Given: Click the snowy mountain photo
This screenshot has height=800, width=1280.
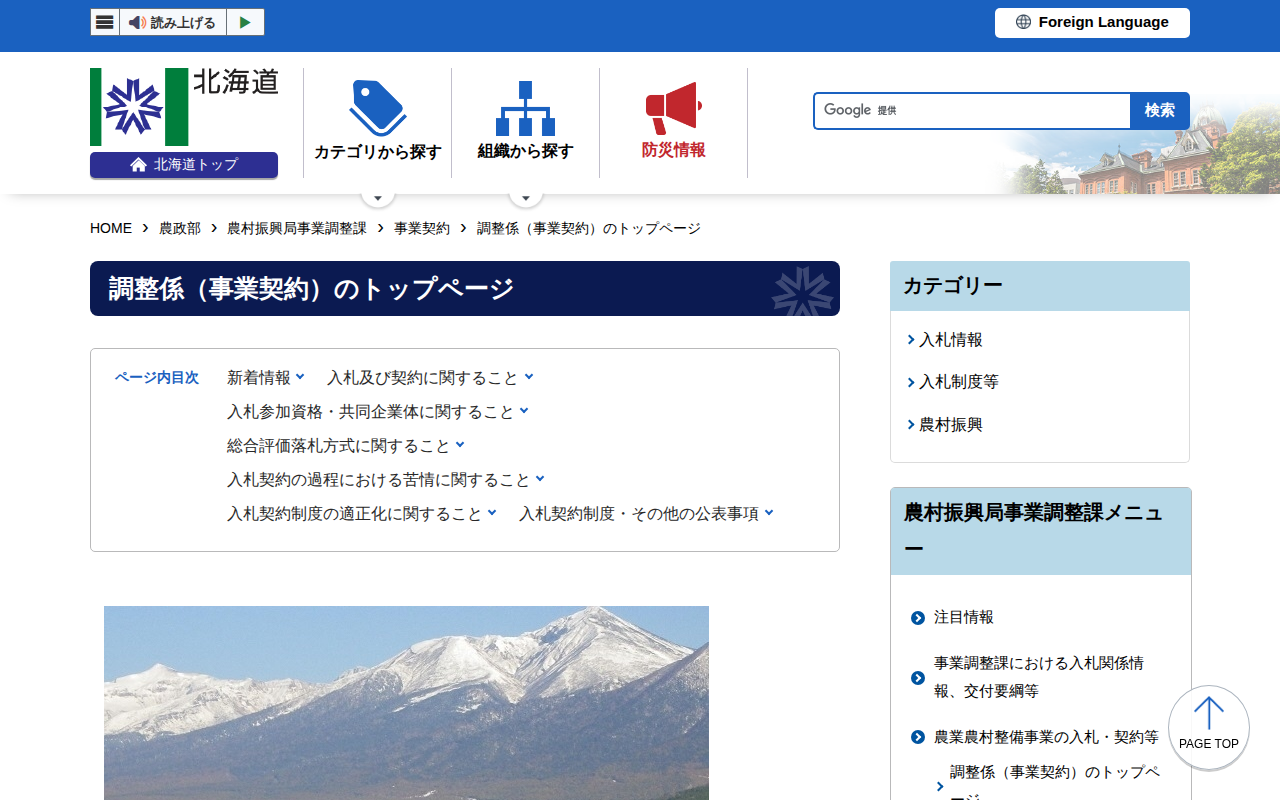Looking at the screenshot, I should pos(406,703).
